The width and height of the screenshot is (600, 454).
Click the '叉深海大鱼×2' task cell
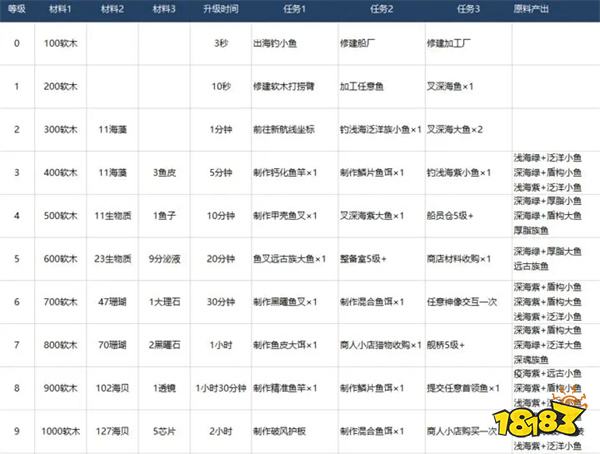tap(455, 129)
